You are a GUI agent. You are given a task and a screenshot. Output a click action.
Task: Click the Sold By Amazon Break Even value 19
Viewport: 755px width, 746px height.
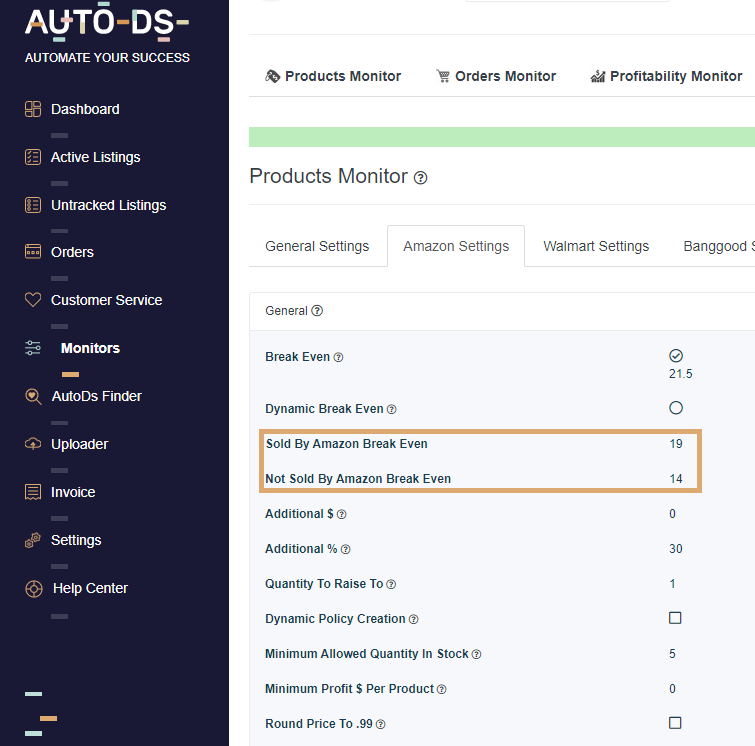point(676,444)
